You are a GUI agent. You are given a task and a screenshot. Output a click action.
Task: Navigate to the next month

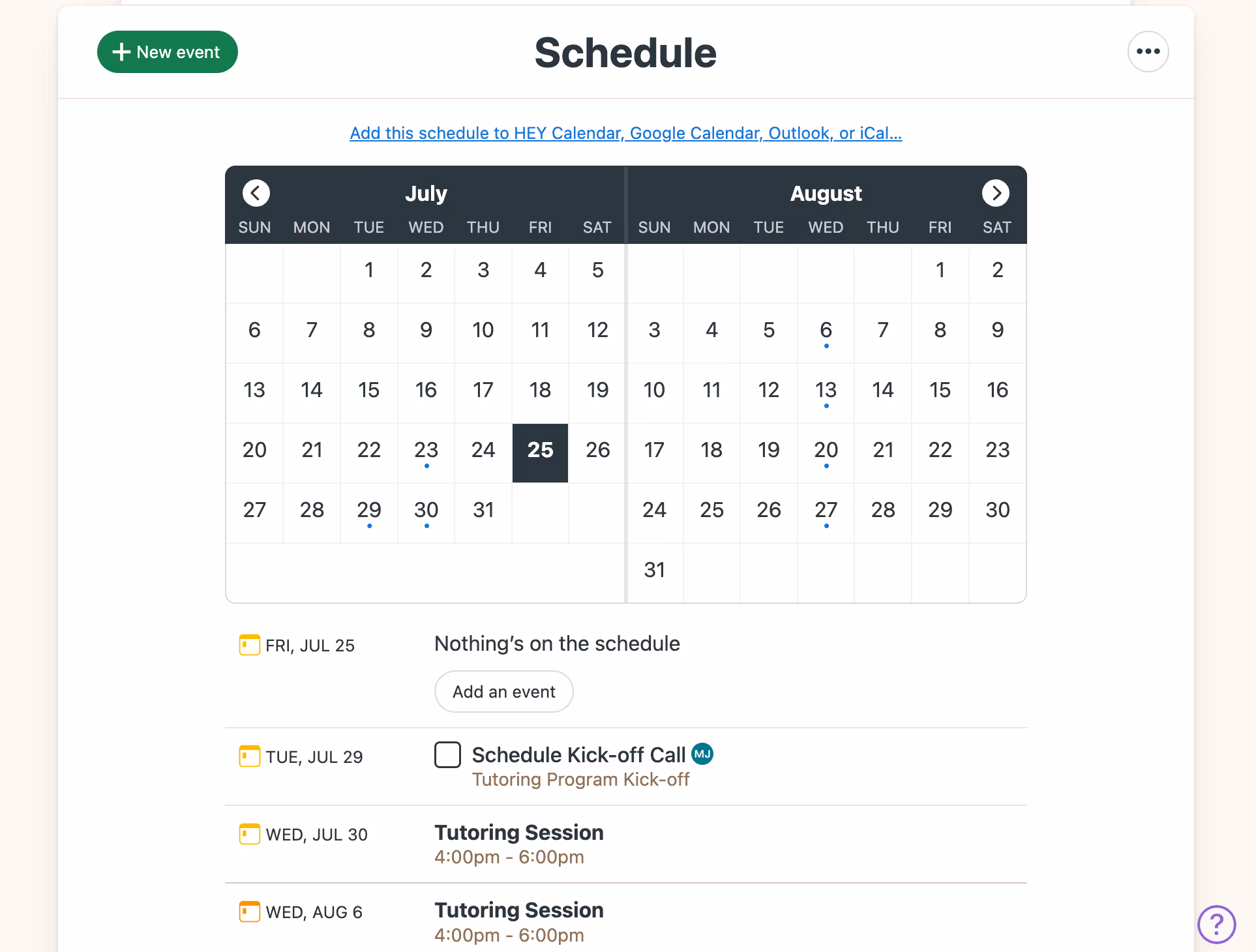(x=996, y=193)
